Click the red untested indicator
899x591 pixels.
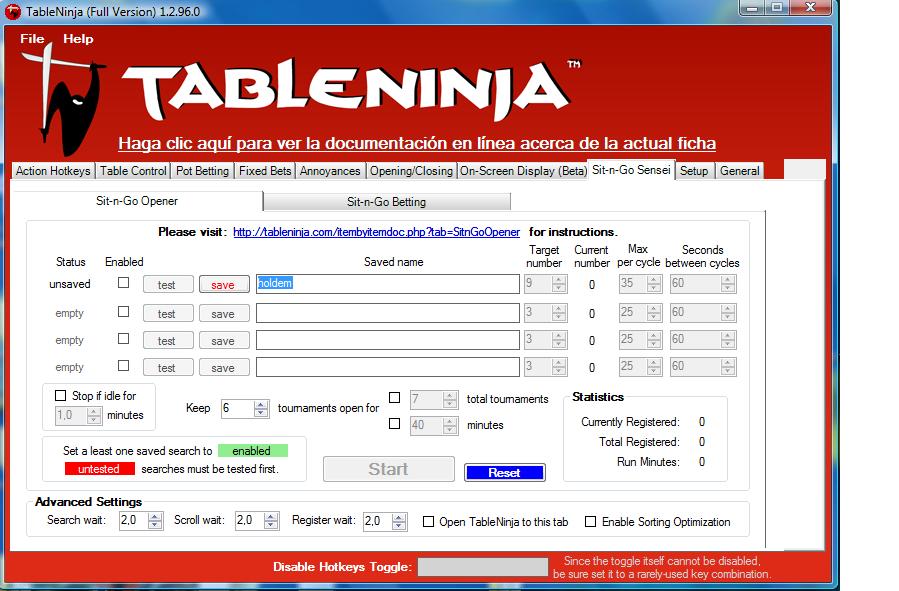(x=100, y=469)
